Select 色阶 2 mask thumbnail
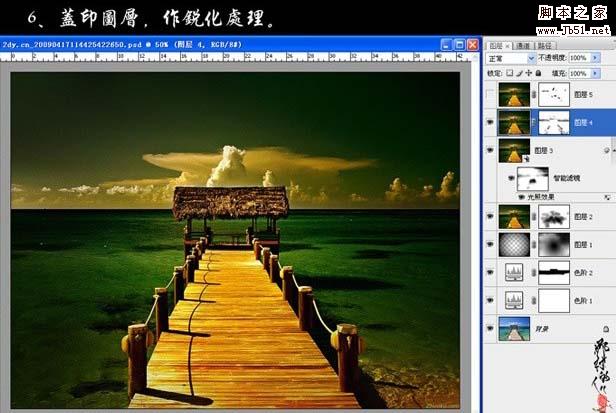 pyautogui.click(x=554, y=272)
